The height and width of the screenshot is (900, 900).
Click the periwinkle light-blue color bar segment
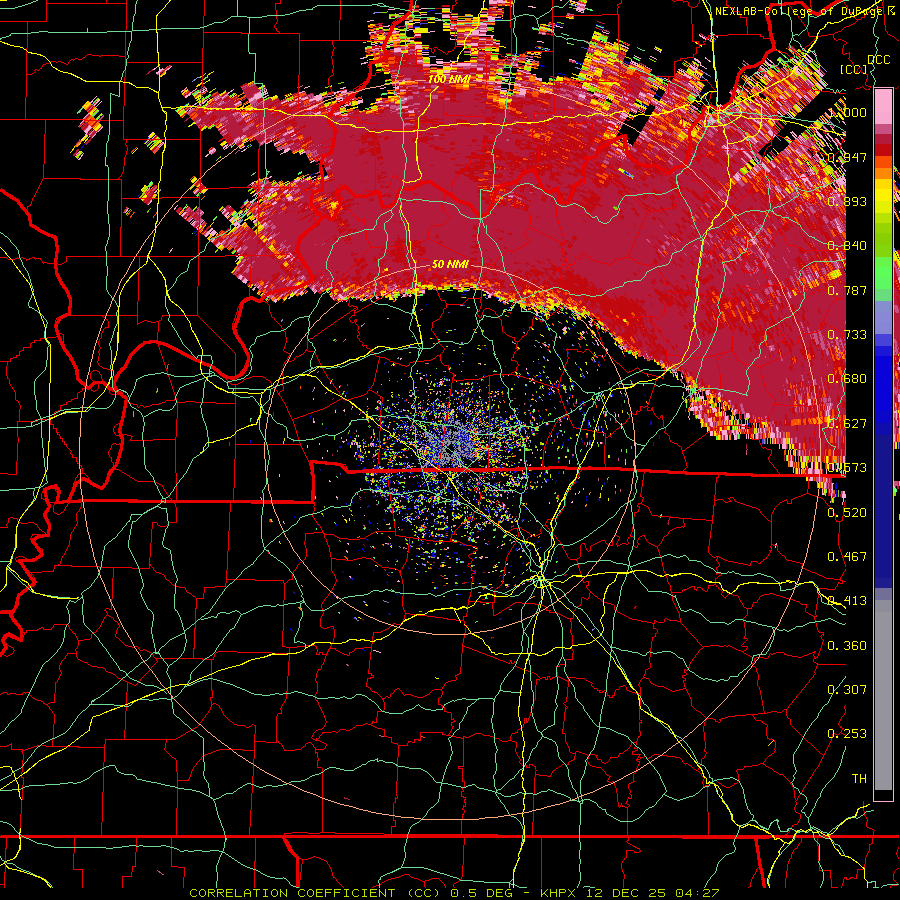click(x=883, y=319)
